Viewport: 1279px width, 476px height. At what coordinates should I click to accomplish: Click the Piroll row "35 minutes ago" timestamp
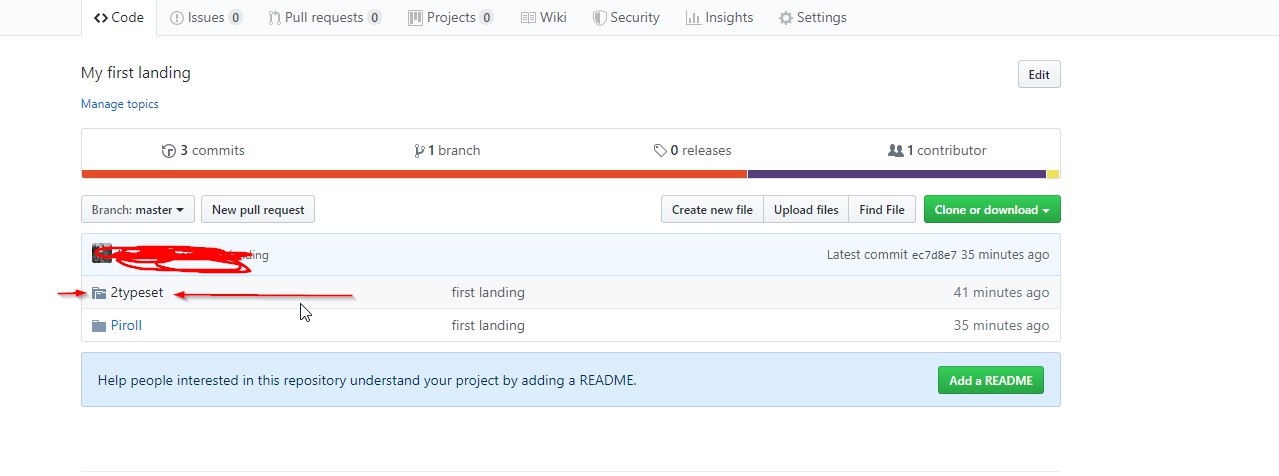(1001, 326)
